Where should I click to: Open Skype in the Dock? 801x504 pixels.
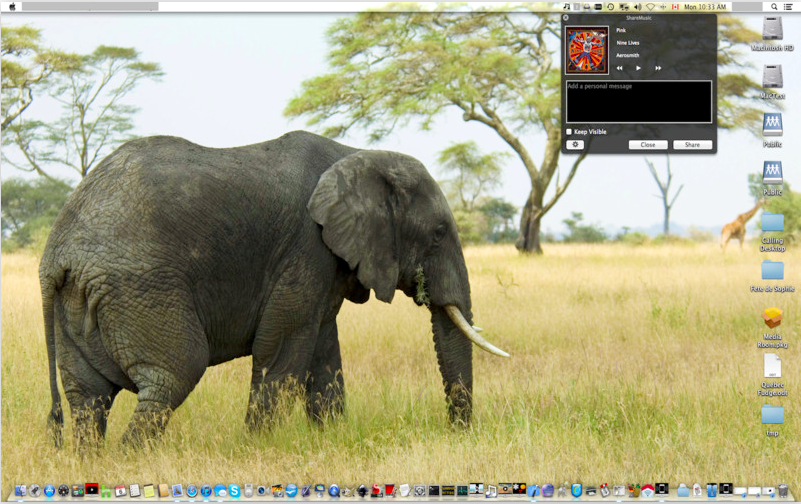(234, 491)
